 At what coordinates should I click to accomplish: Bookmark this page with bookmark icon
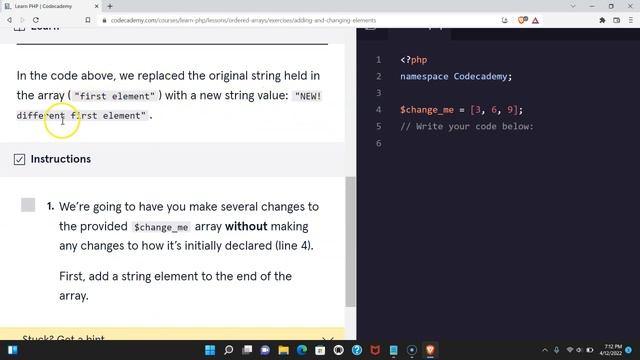(x=88, y=20)
